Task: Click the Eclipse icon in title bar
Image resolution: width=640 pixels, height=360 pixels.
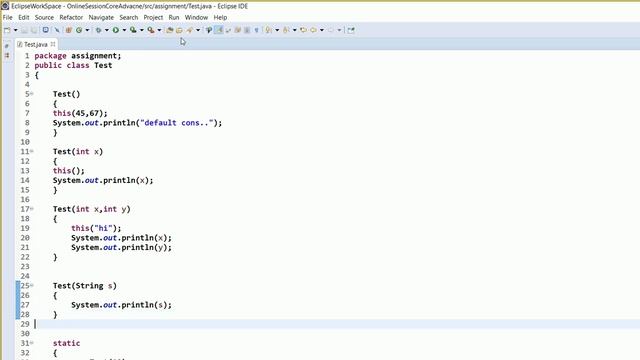Action: [5, 6]
